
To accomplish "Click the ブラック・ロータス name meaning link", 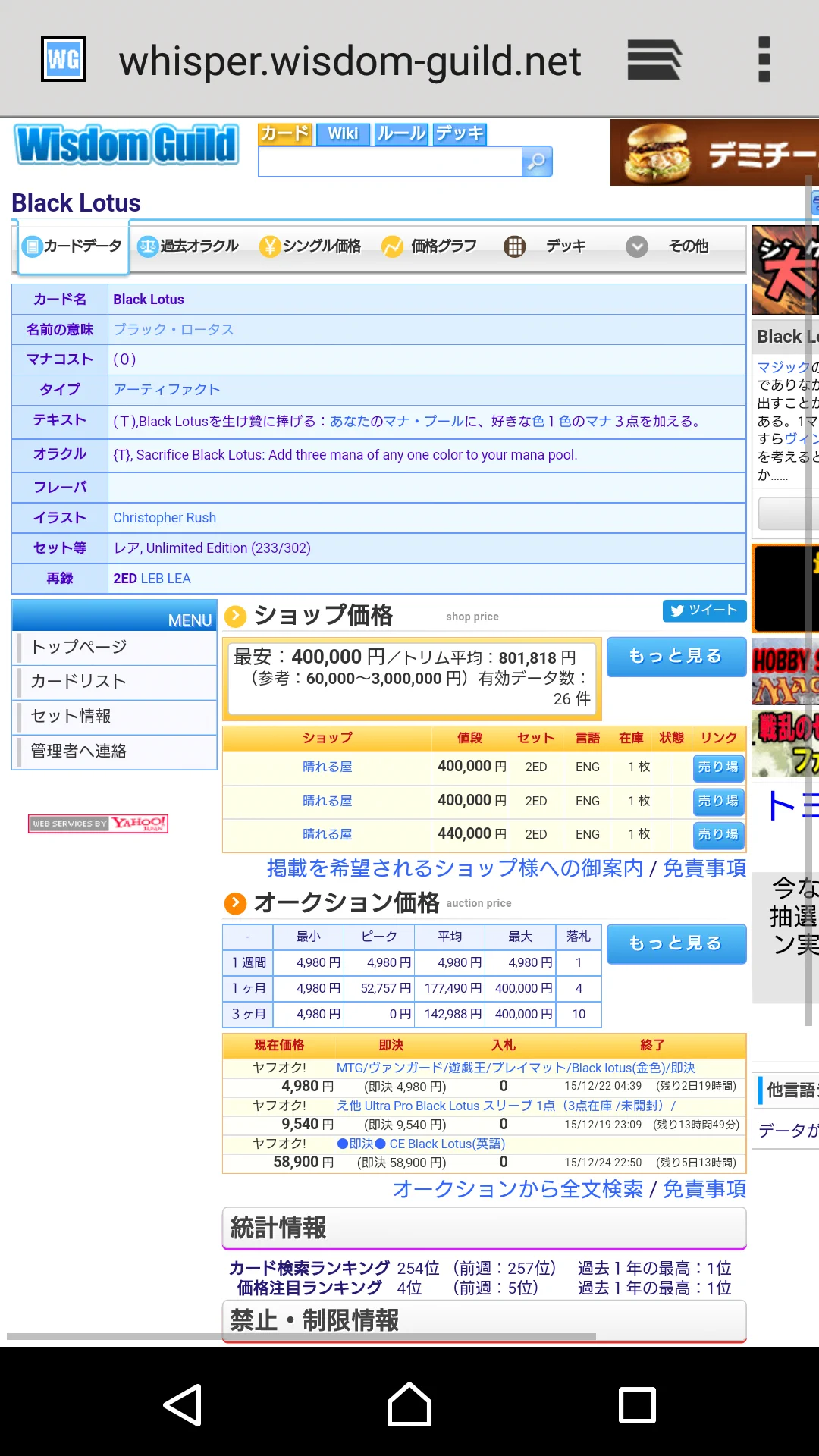I will (174, 330).
